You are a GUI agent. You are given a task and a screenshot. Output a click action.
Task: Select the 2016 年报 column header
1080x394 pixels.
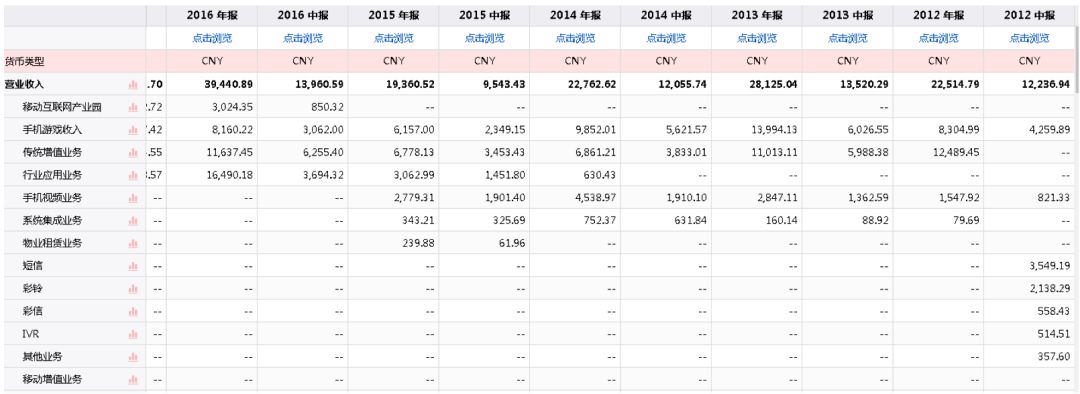[212, 16]
